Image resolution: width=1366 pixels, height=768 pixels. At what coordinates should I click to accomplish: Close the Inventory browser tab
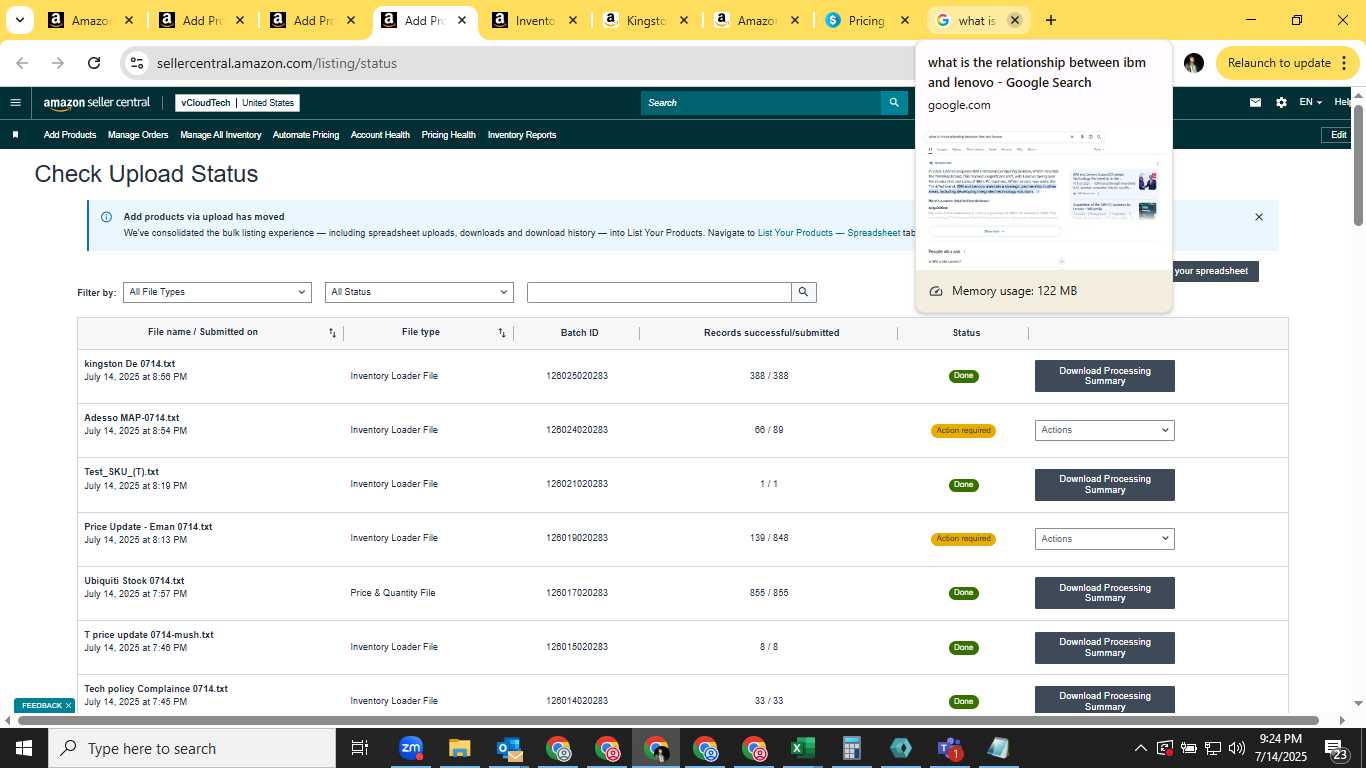[572, 20]
